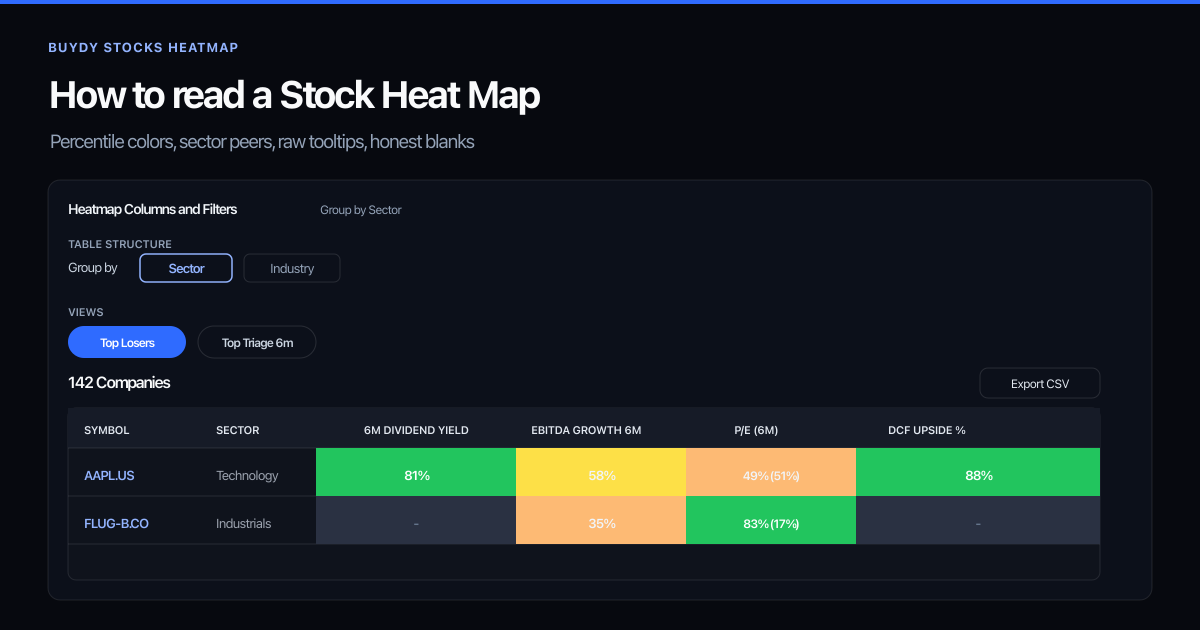Sort by the Symbol column header

(107, 430)
